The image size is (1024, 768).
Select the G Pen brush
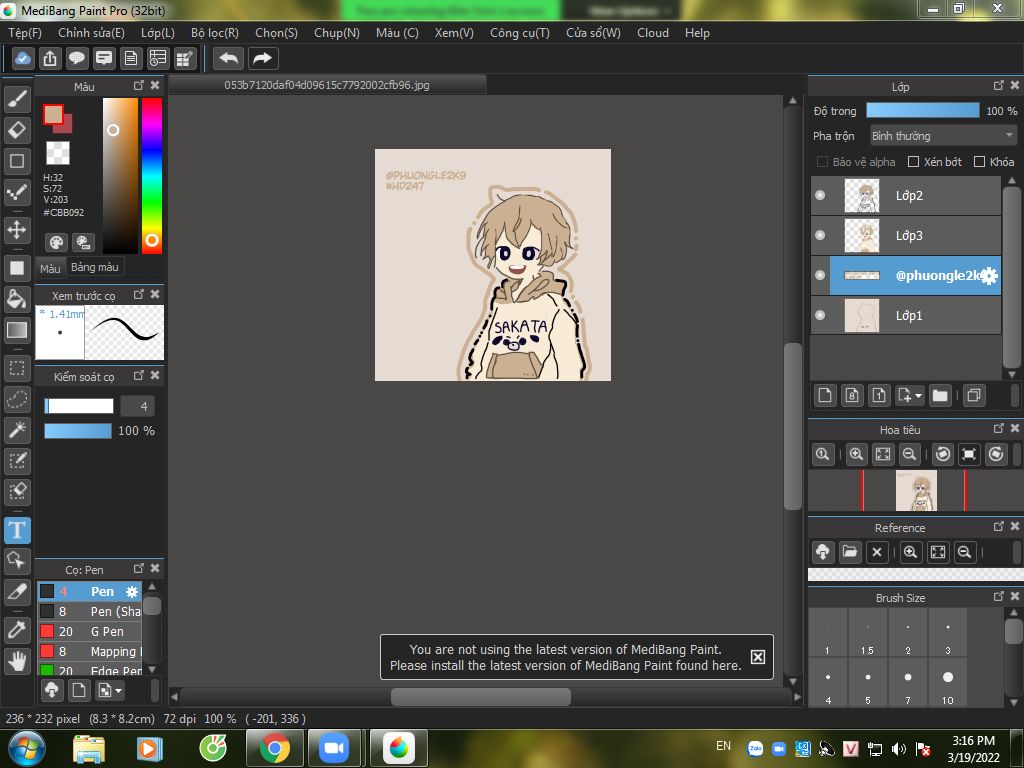point(89,632)
